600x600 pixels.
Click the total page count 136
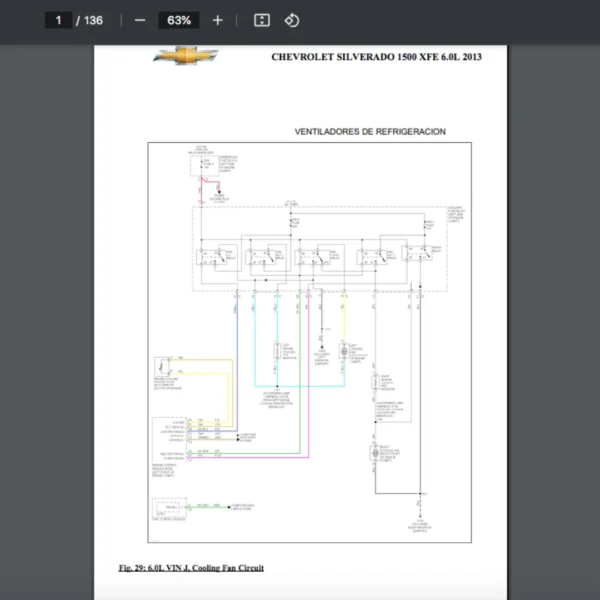pos(93,20)
